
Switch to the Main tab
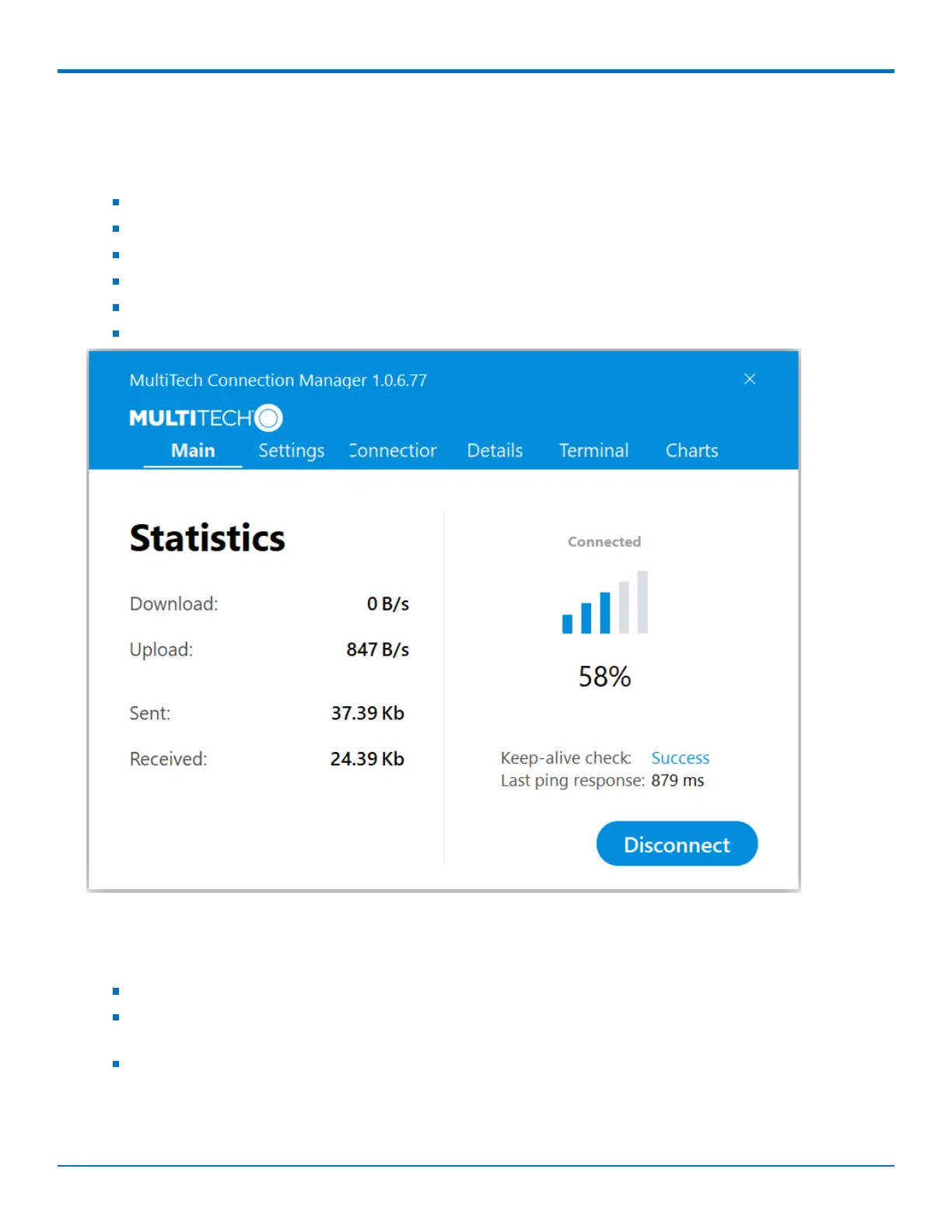[x=193, y=450]
